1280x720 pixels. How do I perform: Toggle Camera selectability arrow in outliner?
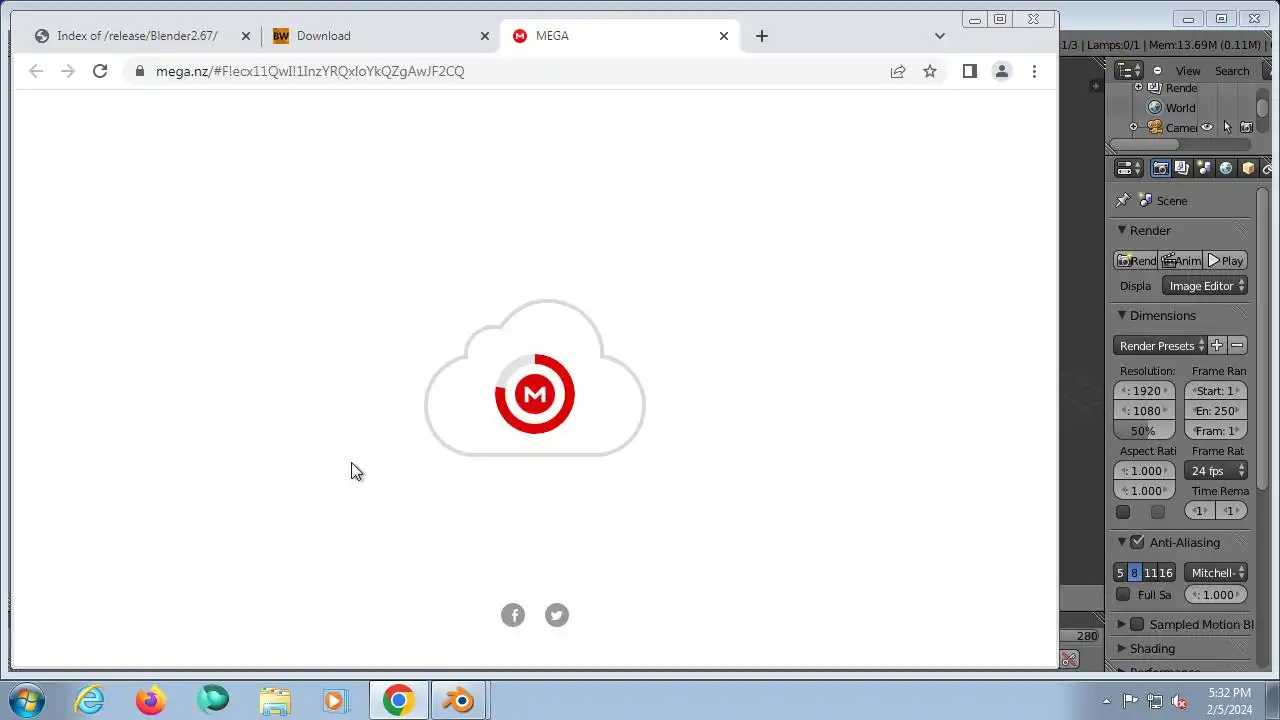point(1227,127)
